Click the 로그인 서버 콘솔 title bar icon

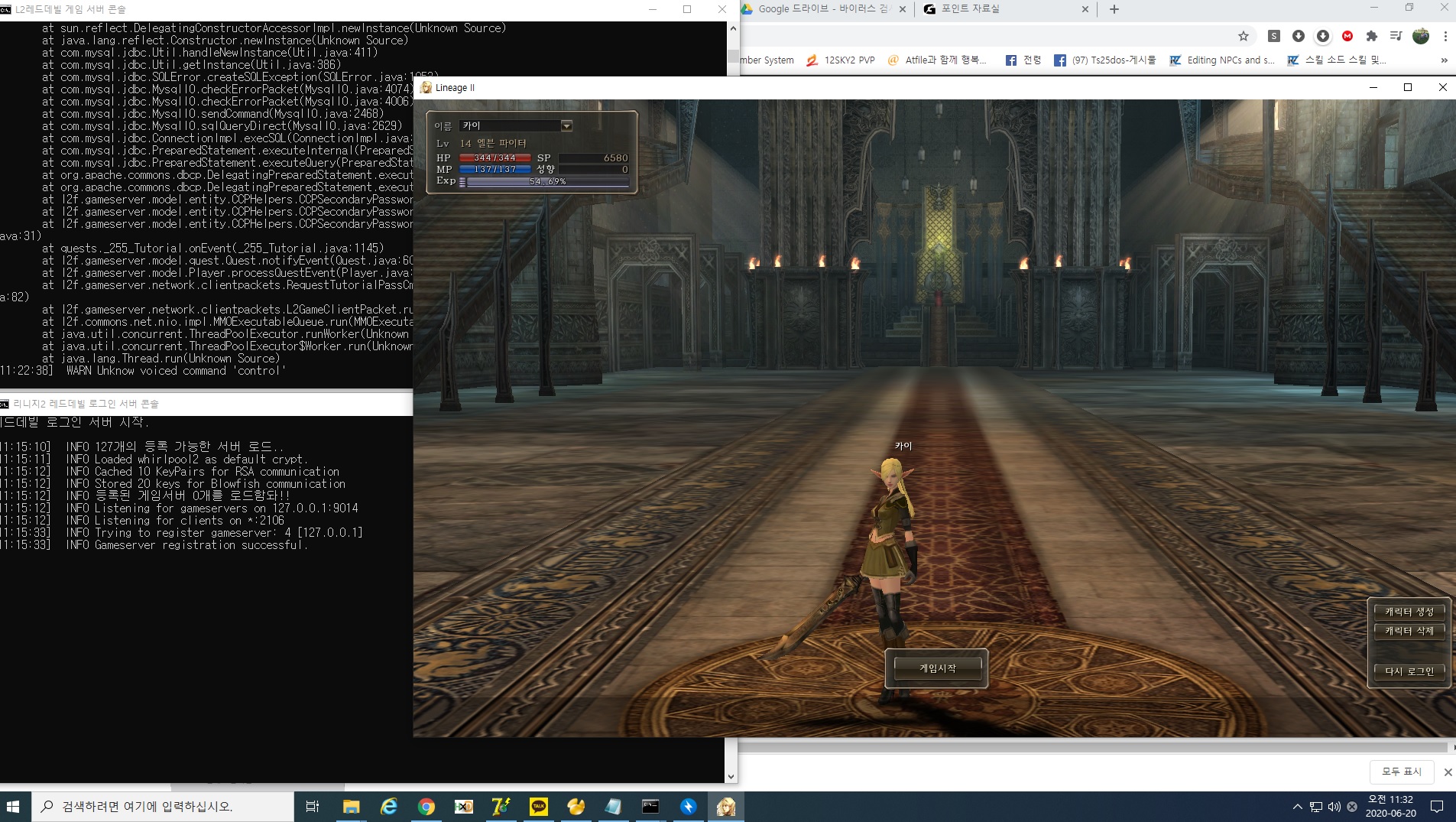5,404
